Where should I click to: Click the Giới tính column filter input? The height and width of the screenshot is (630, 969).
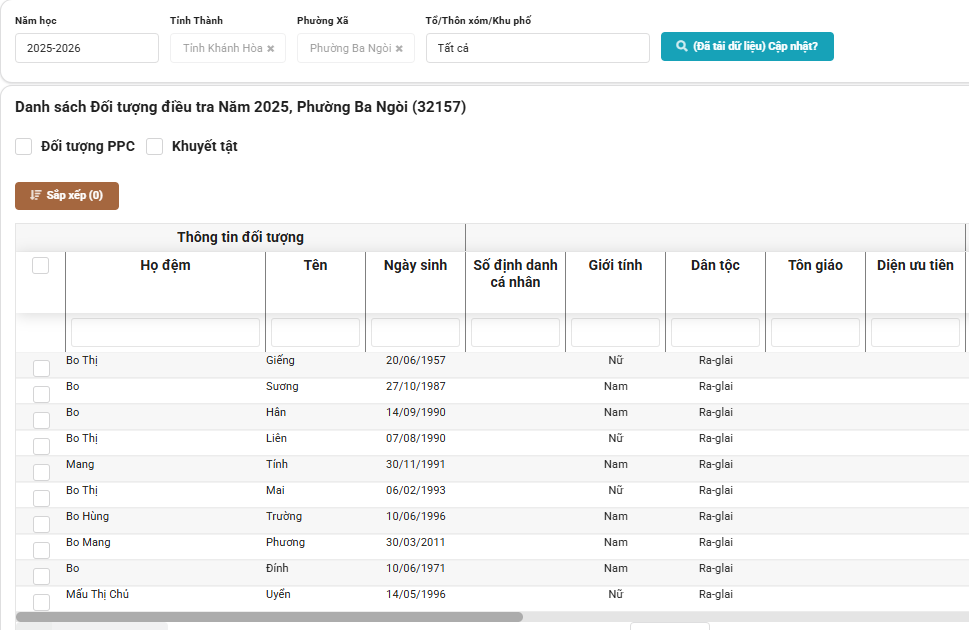(x=616, y=333)
